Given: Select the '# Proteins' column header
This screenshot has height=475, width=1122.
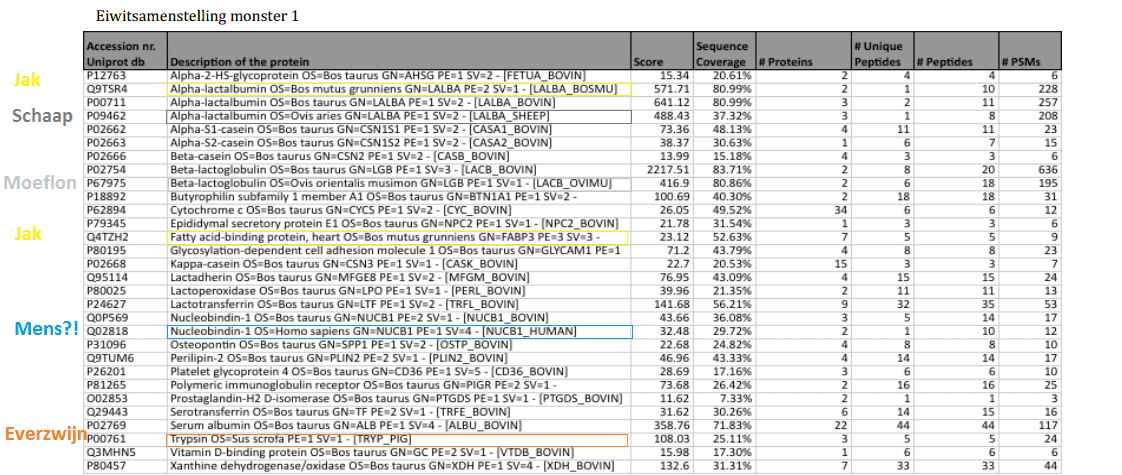Looking at the screenshot, I should (x=785, y=63).
